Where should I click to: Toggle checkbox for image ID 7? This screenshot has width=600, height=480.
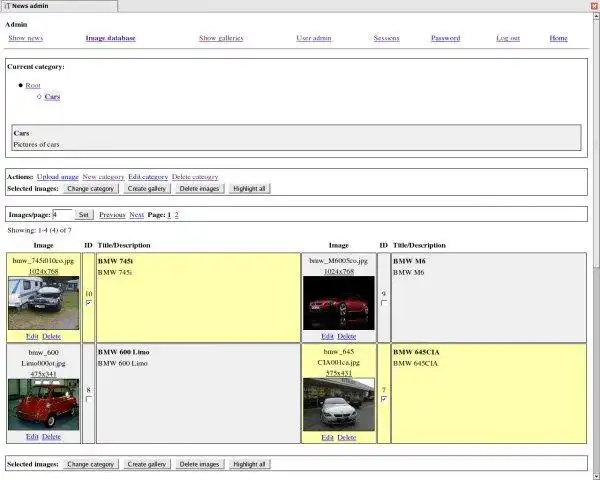tap(384, 399)
